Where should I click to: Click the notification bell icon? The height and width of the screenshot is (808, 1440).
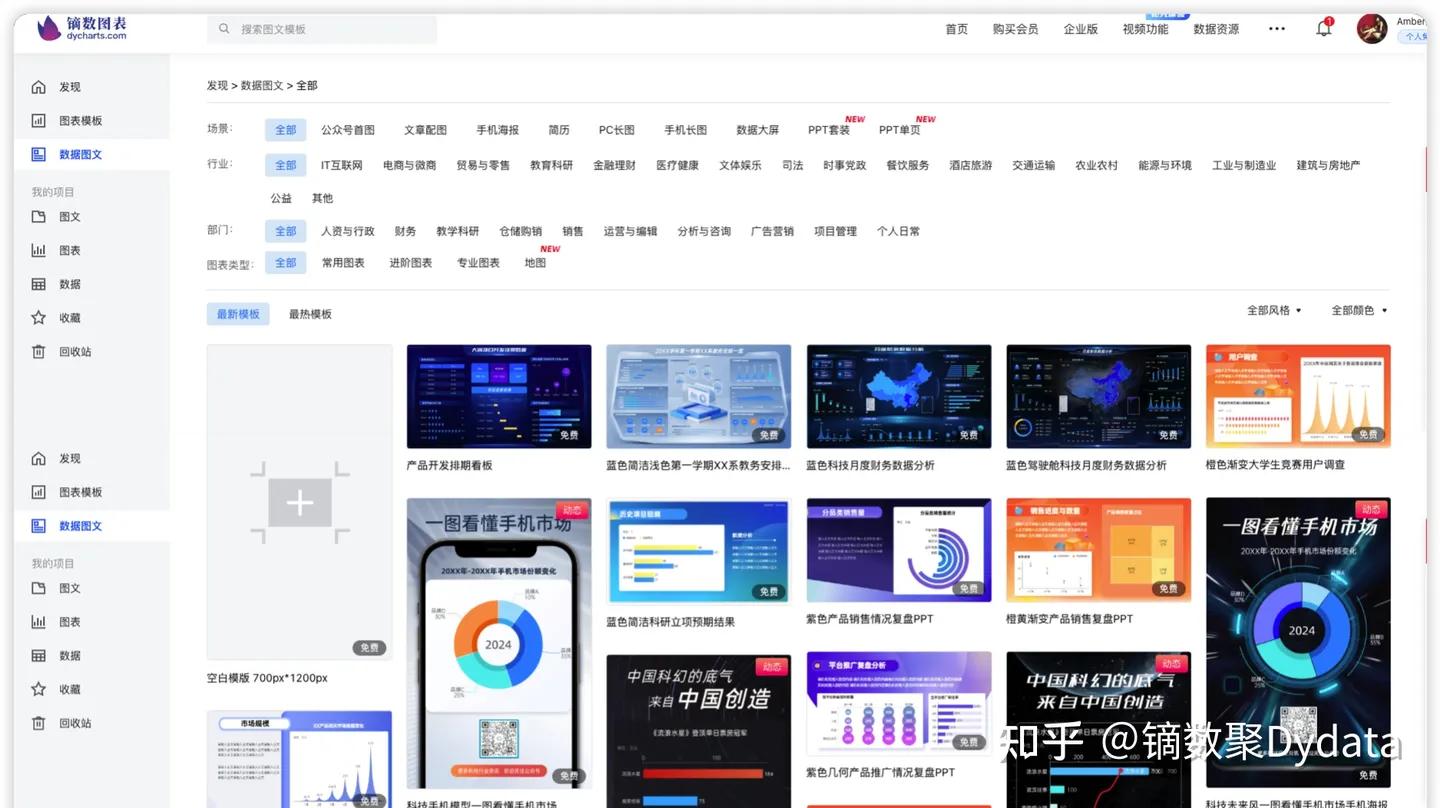click(x=1323, y=28)
